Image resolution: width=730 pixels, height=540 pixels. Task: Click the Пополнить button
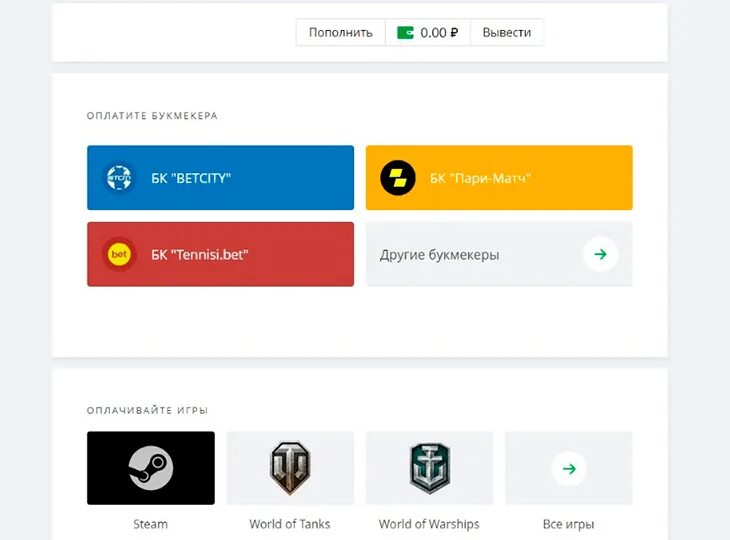click(x=340, y=33)
